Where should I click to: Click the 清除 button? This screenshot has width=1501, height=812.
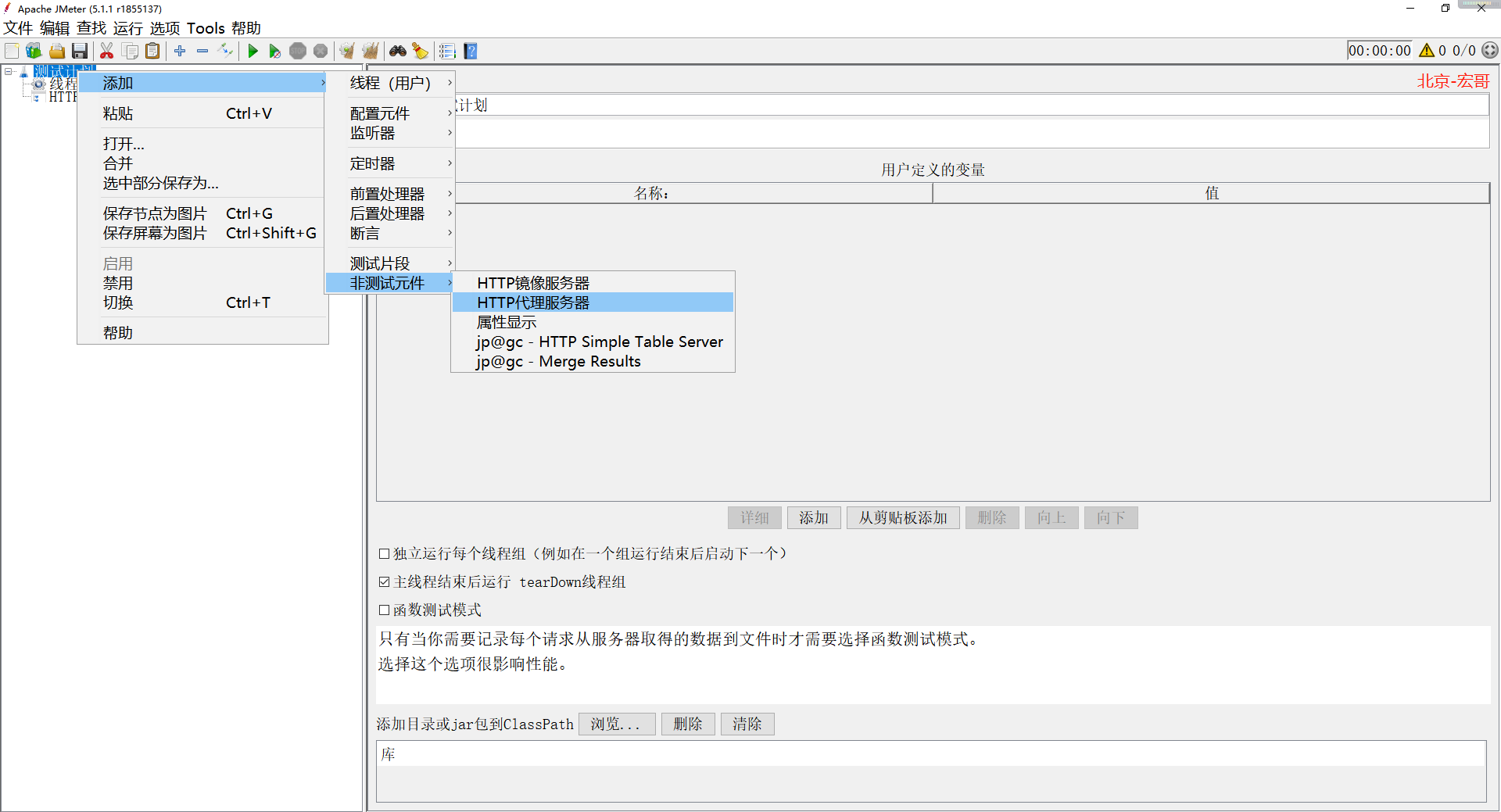[747, 724]
